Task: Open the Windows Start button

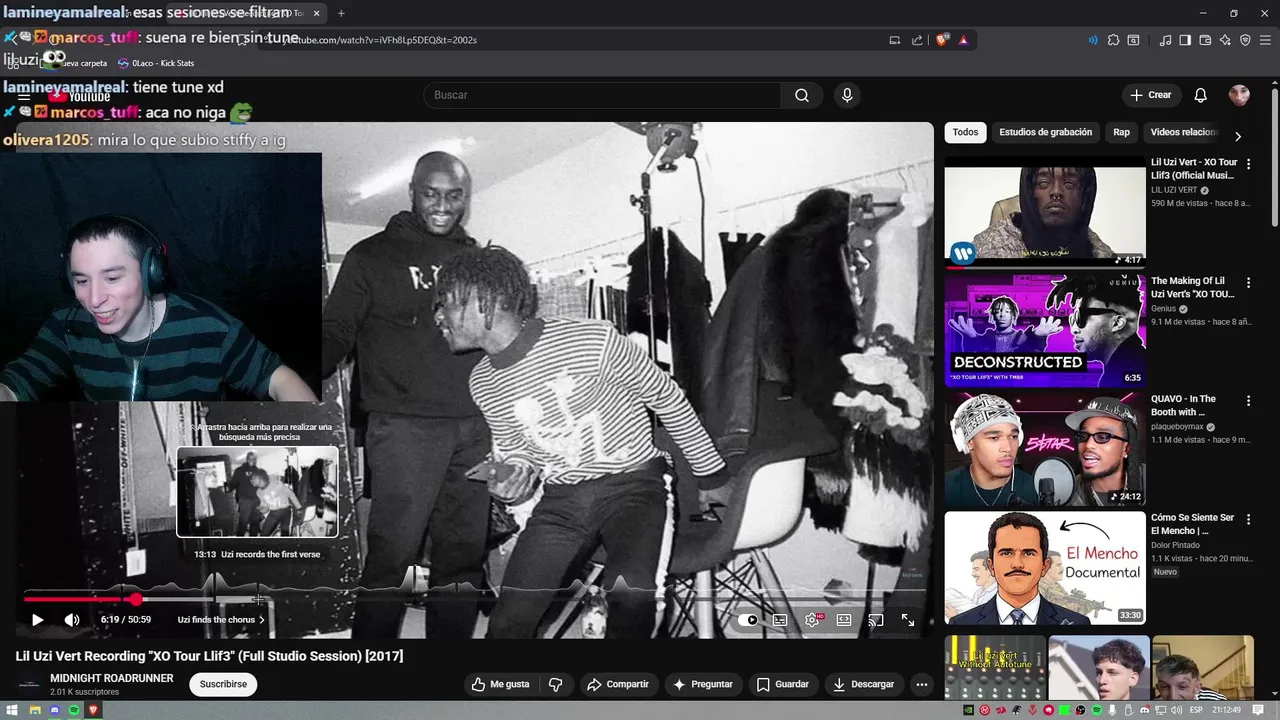Action: point(13,710)
